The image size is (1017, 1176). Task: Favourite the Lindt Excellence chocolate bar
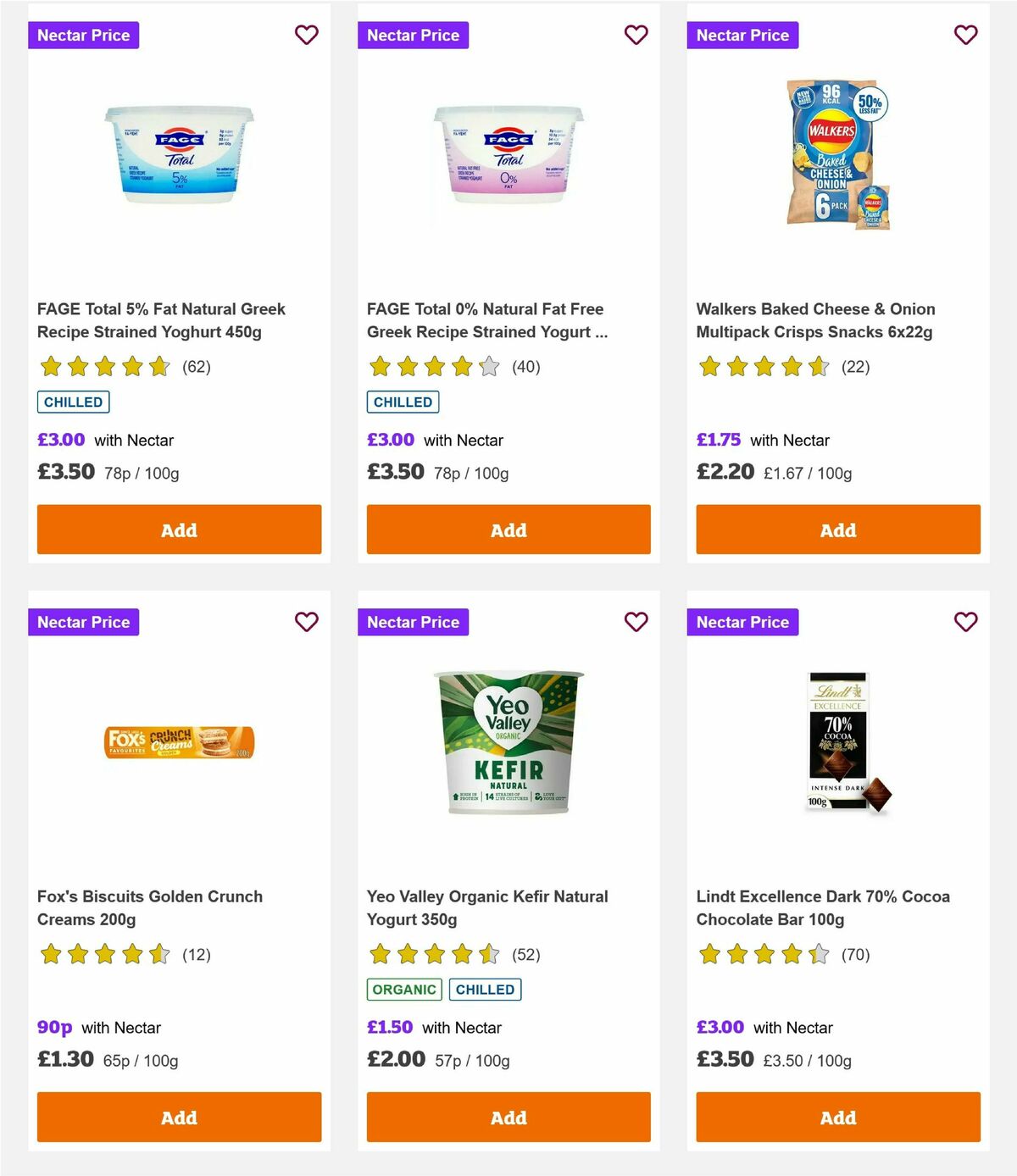click(x=965, y=621)
